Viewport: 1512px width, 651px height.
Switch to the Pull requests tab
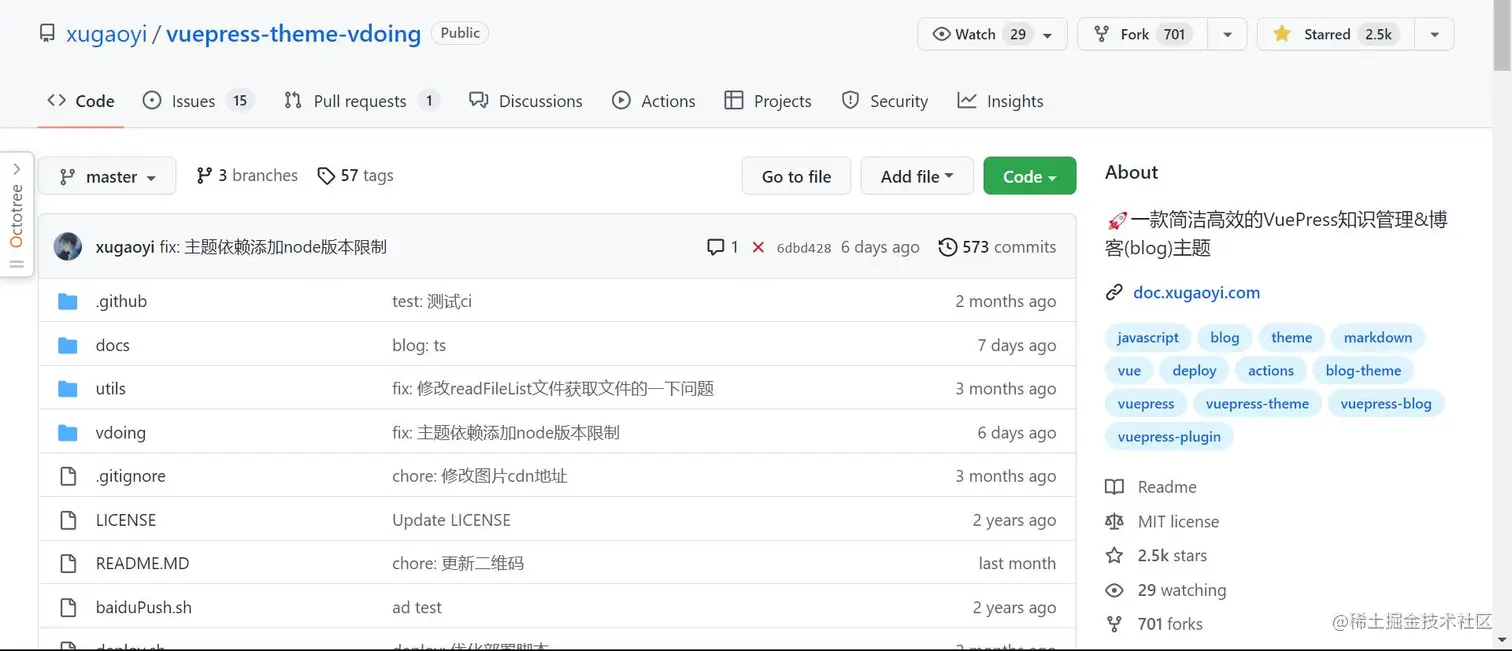click(x=361, y=101)
